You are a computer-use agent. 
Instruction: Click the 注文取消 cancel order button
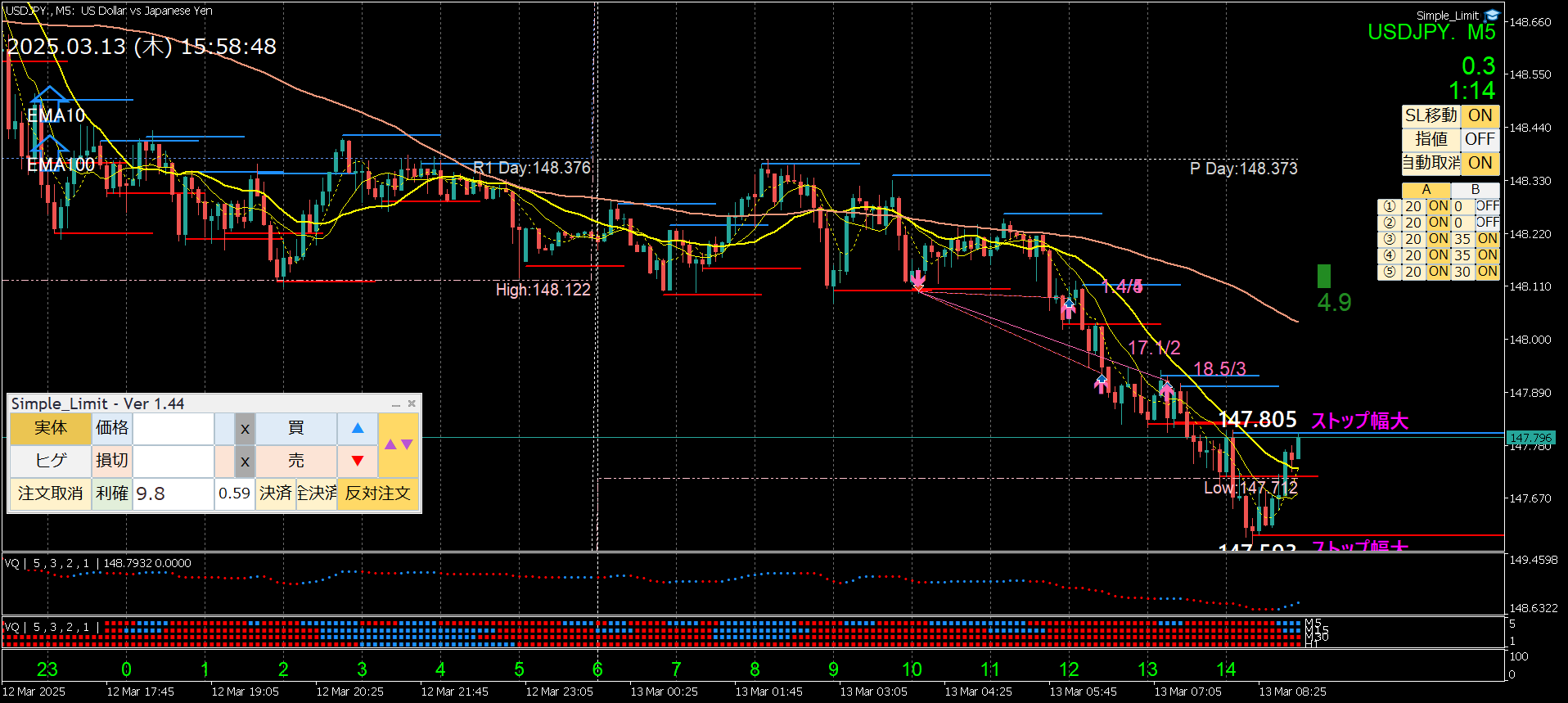tap(50, 493)
